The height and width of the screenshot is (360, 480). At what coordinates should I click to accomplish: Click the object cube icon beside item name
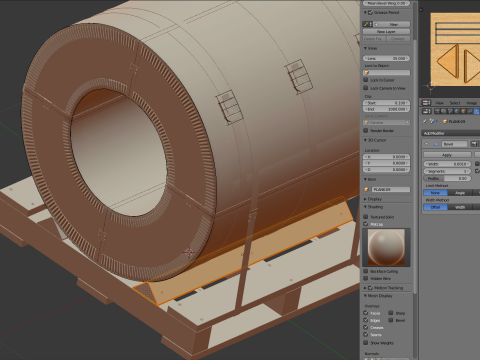[367, 189]
